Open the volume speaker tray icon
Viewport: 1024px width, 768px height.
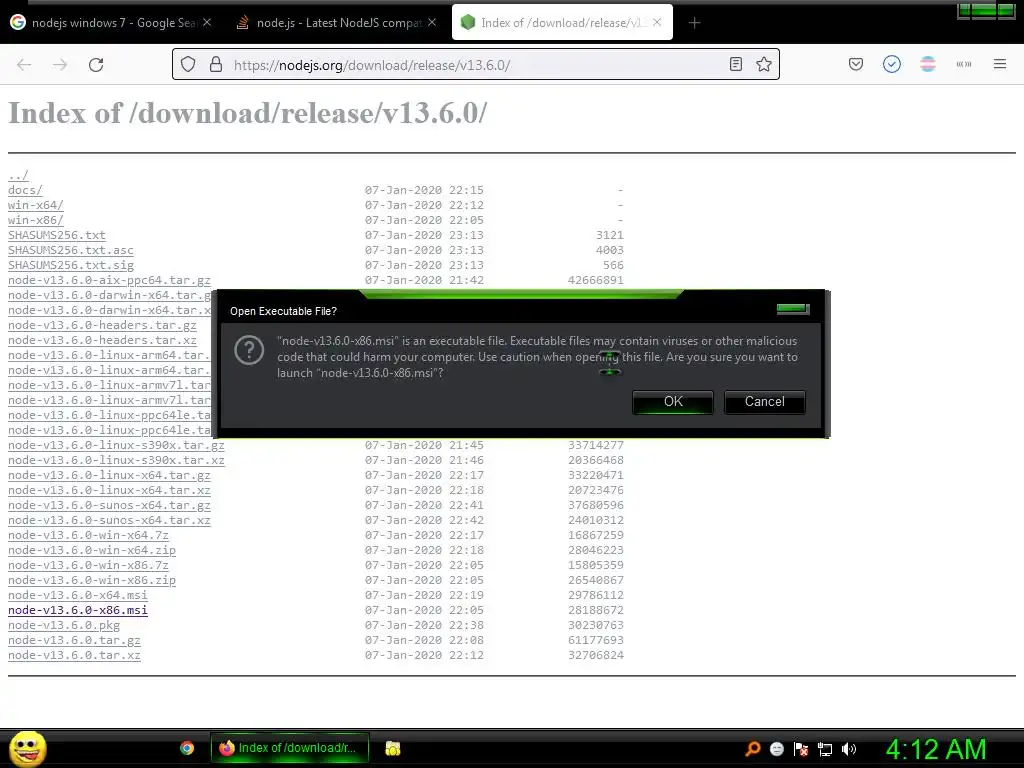[848, 749]
